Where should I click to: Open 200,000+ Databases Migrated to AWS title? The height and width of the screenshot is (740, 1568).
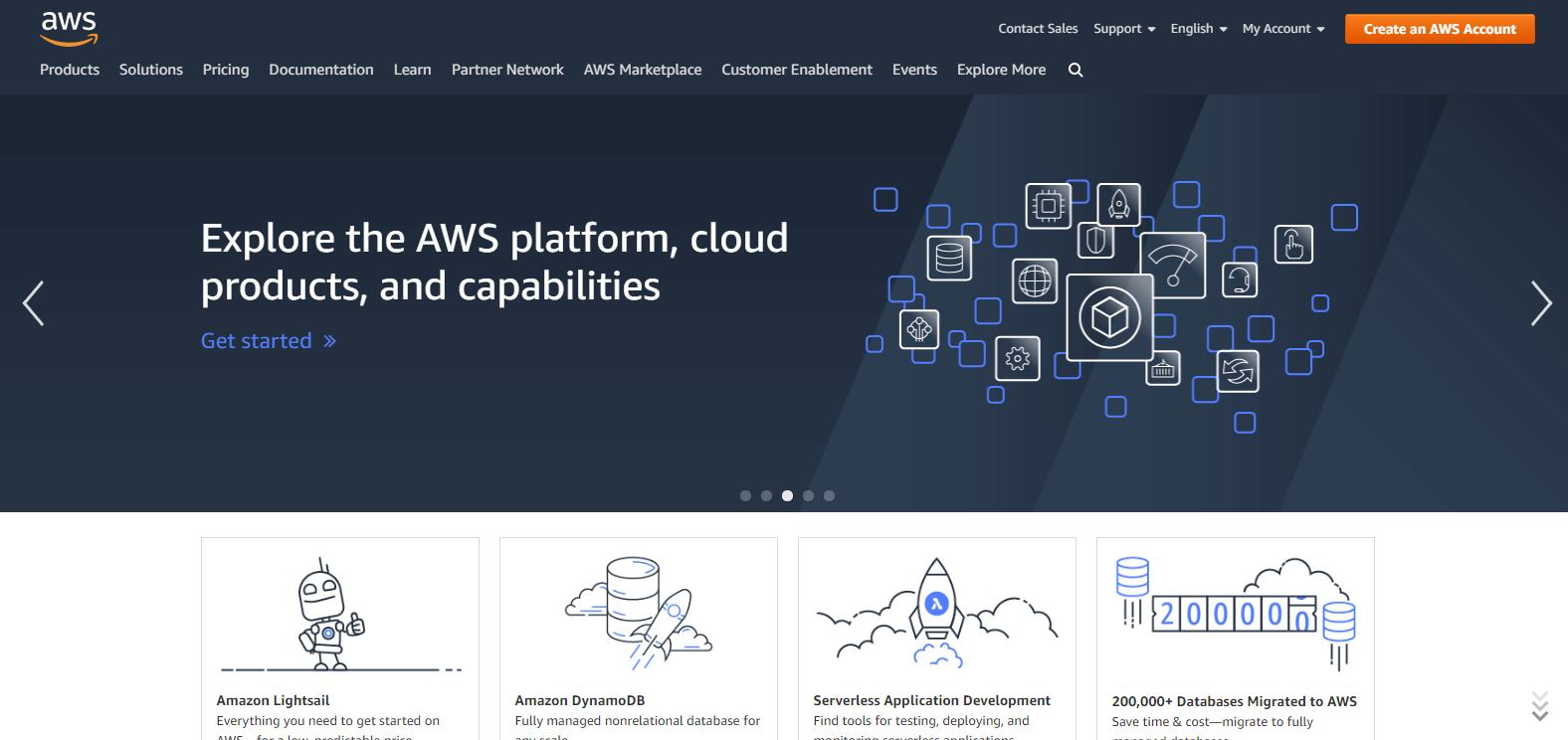(1234, 701)
